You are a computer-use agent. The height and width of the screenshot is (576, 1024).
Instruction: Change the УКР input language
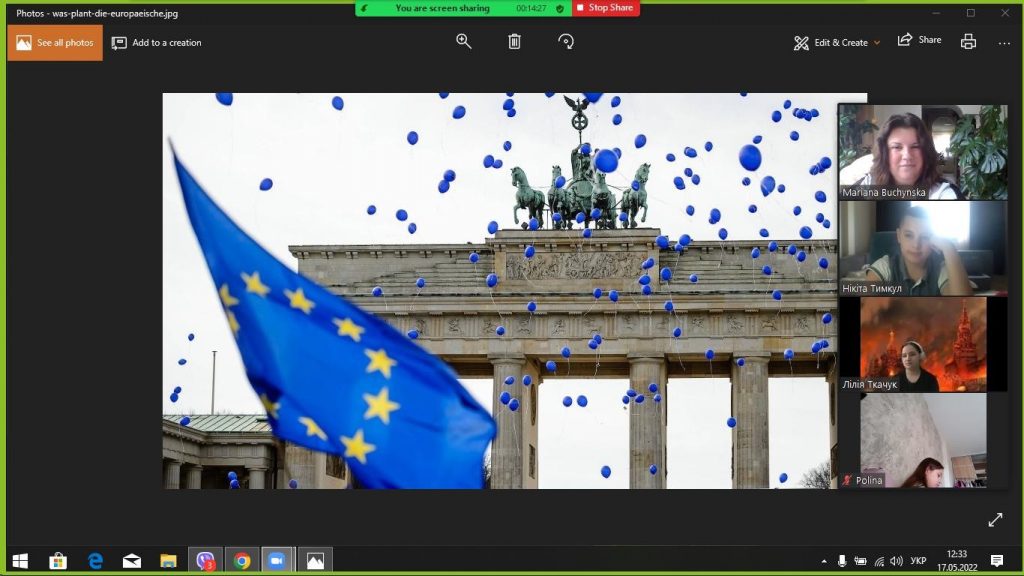pyautogui.click(x=919, y=561)
